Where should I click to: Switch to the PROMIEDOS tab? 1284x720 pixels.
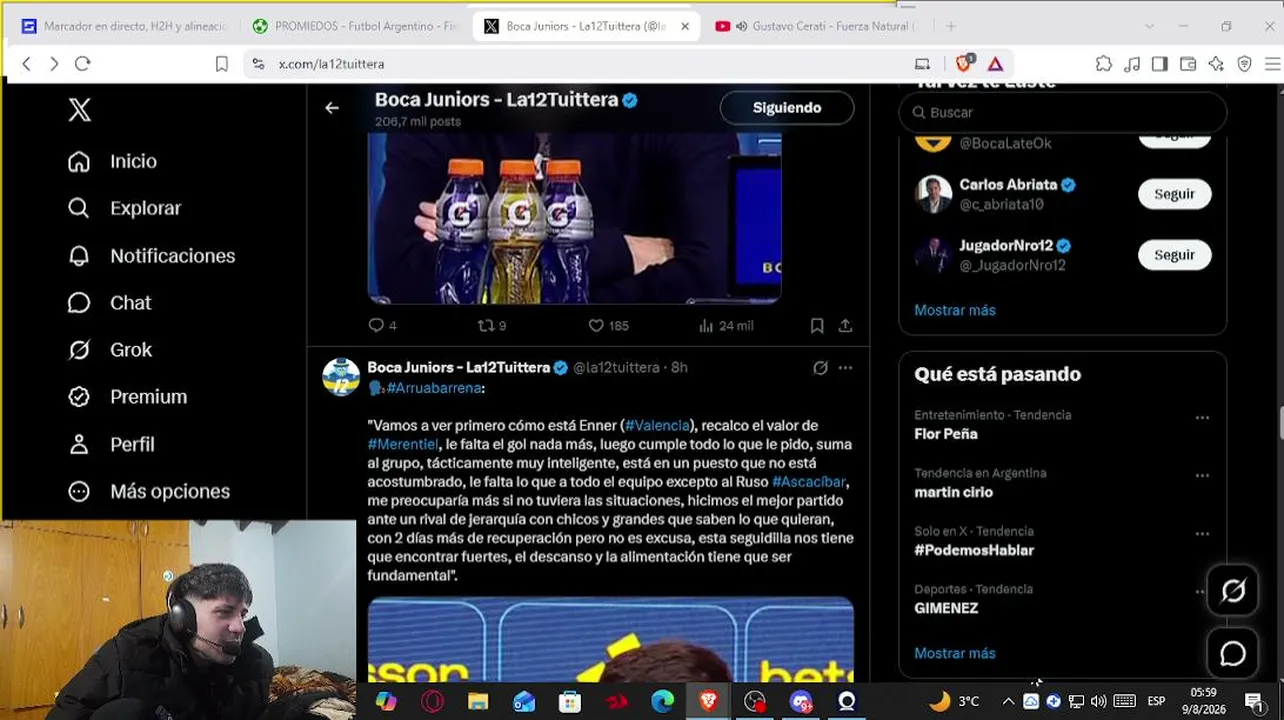coord(356,26)
